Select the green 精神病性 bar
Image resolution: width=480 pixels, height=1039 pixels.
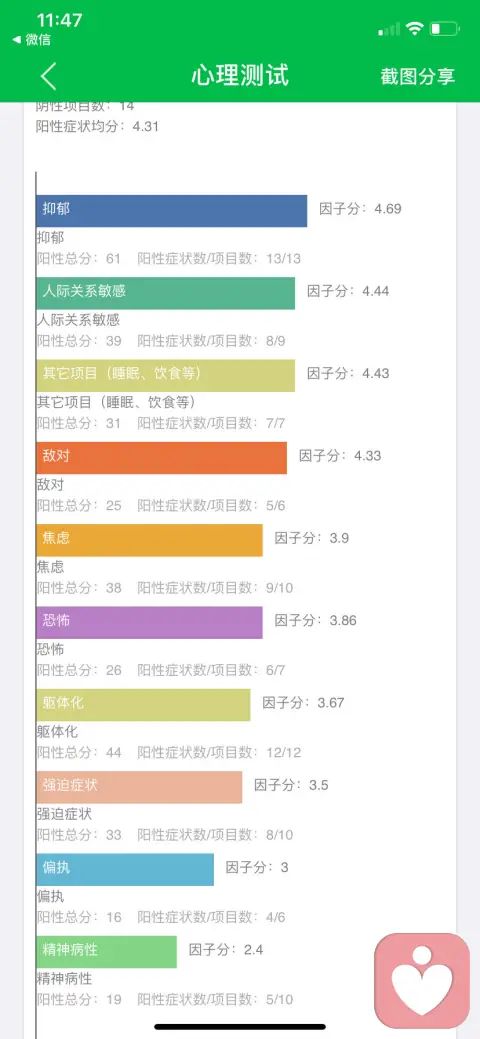point(107,952)
